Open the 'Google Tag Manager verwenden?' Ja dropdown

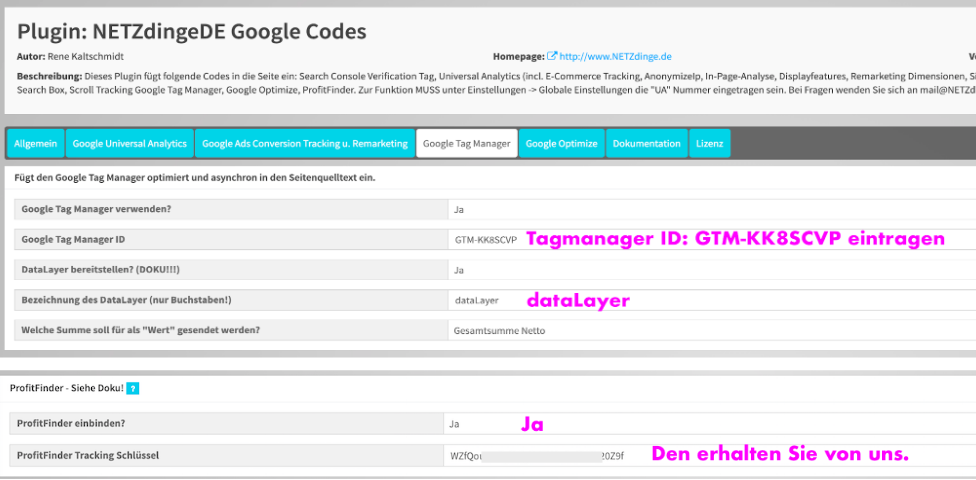point(711,209)
